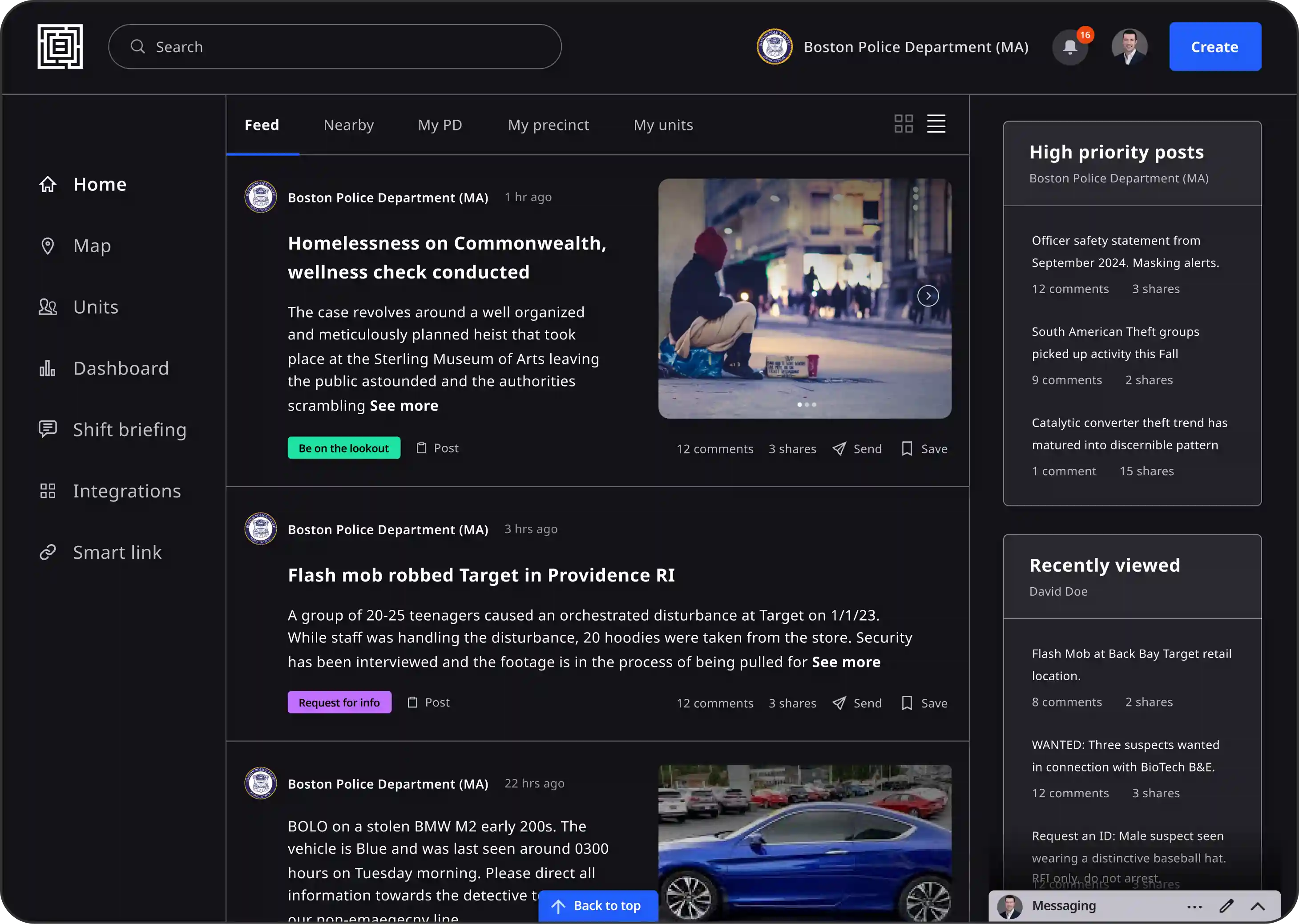The width and height of the screenshot is (1299, 924).
Task: Open the Integrations section
Action: tap(127, 490)
